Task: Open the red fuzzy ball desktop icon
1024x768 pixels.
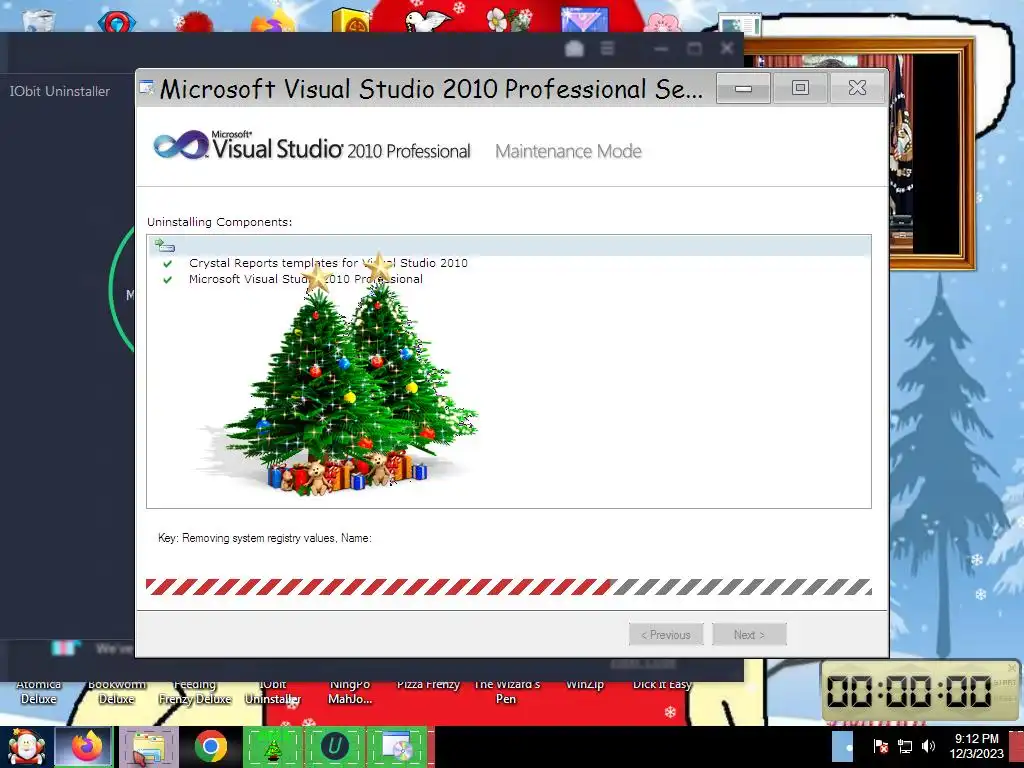Action: pos(195,22)
